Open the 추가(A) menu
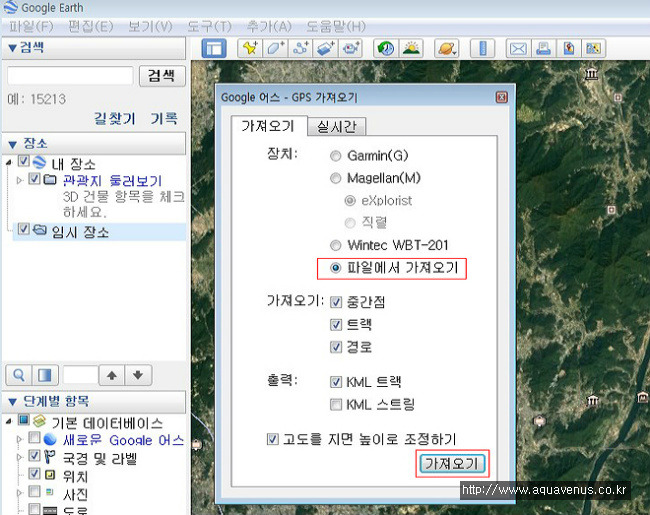Viewport: 650px width, 515px height. [269, 27]
